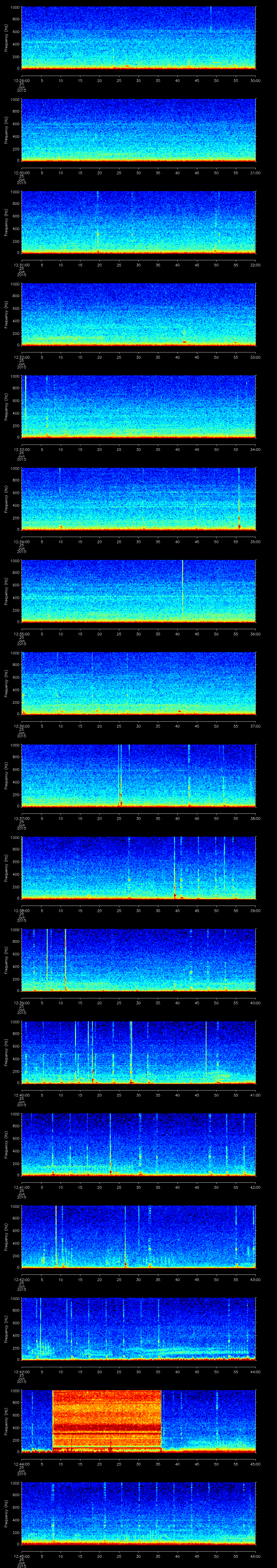Click the bright vertical spike in the 12:35:00 spectrogram
This screenshot has width=277, height=1568.
coord(183,591)
